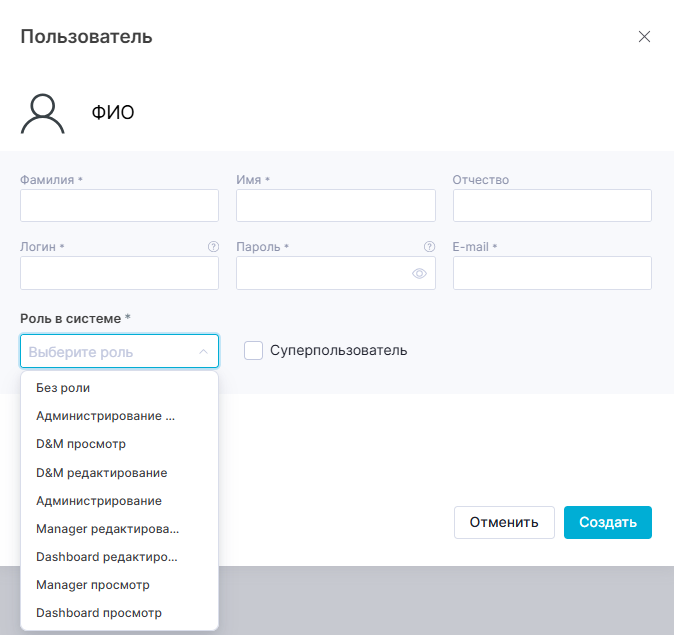Click the help icon next to Пароль

tap(429, 246)
